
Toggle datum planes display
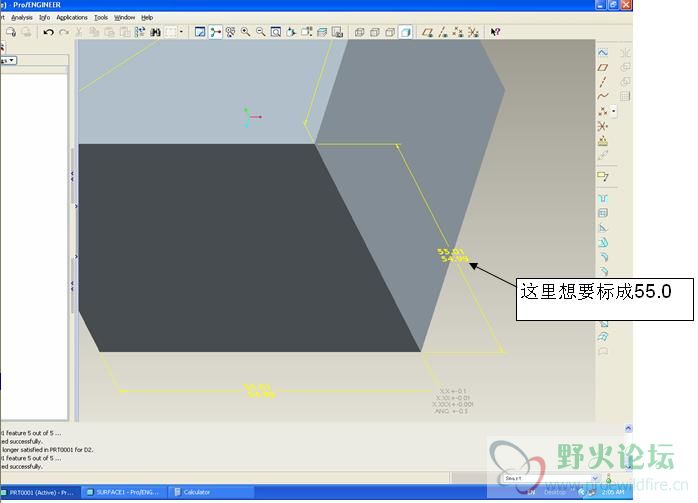pyautogui.click(x=428, y=32)
